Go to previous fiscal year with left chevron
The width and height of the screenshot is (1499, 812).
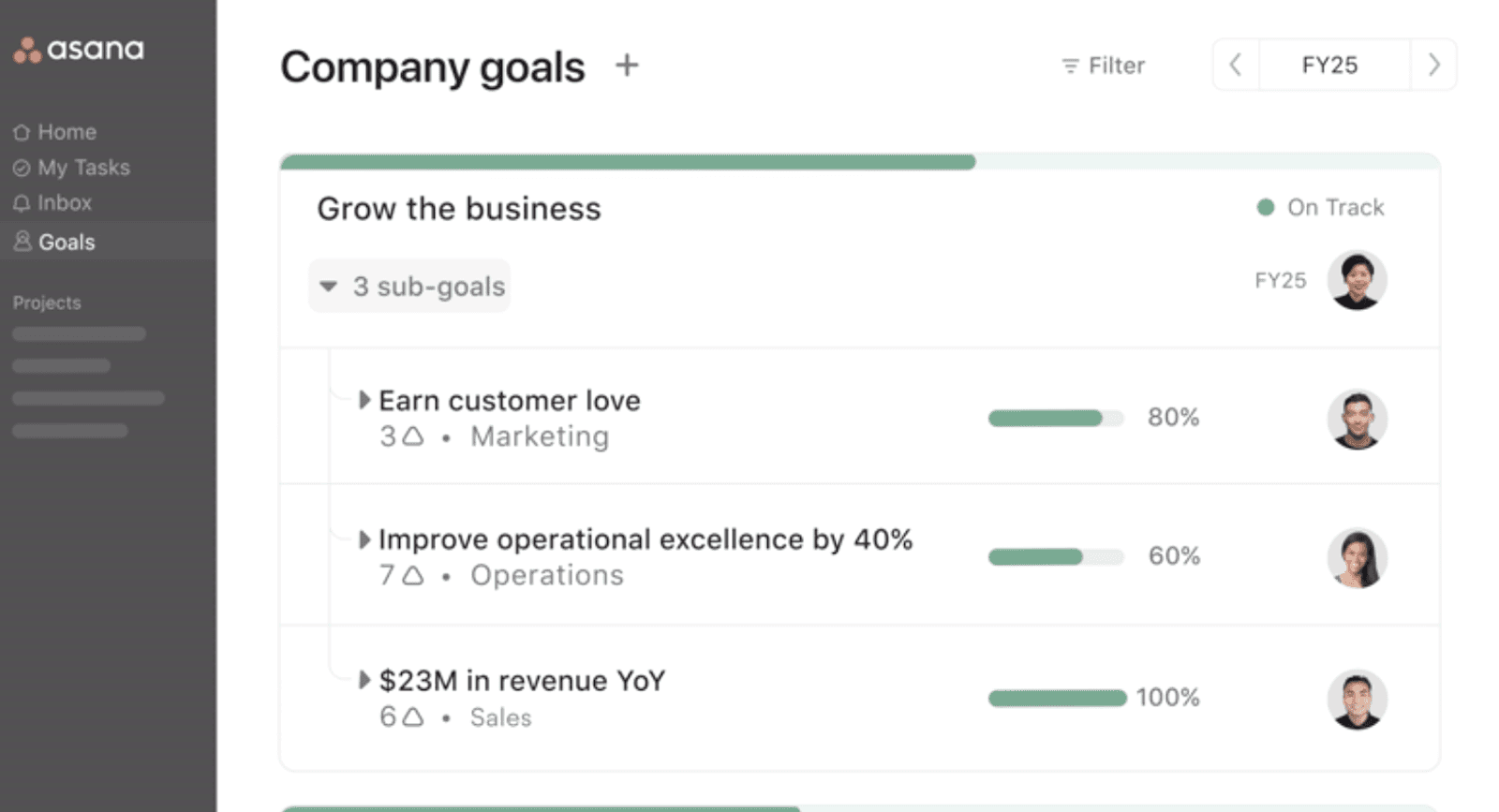1236,65
